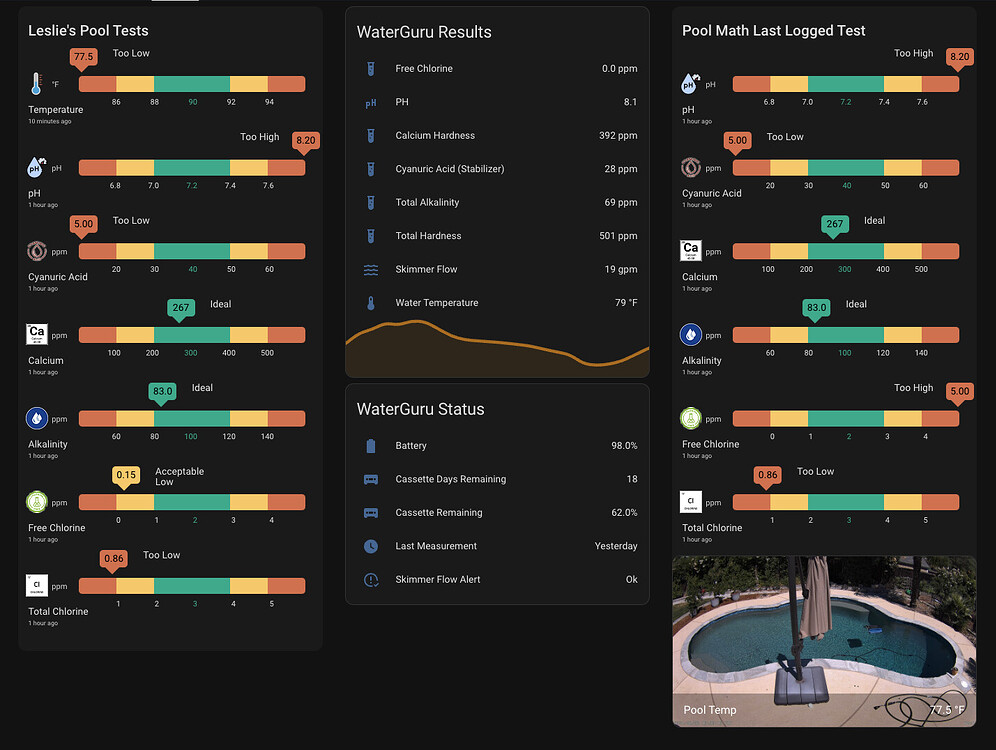Click the WaterGuru Status card title

(x=421, y=410)
